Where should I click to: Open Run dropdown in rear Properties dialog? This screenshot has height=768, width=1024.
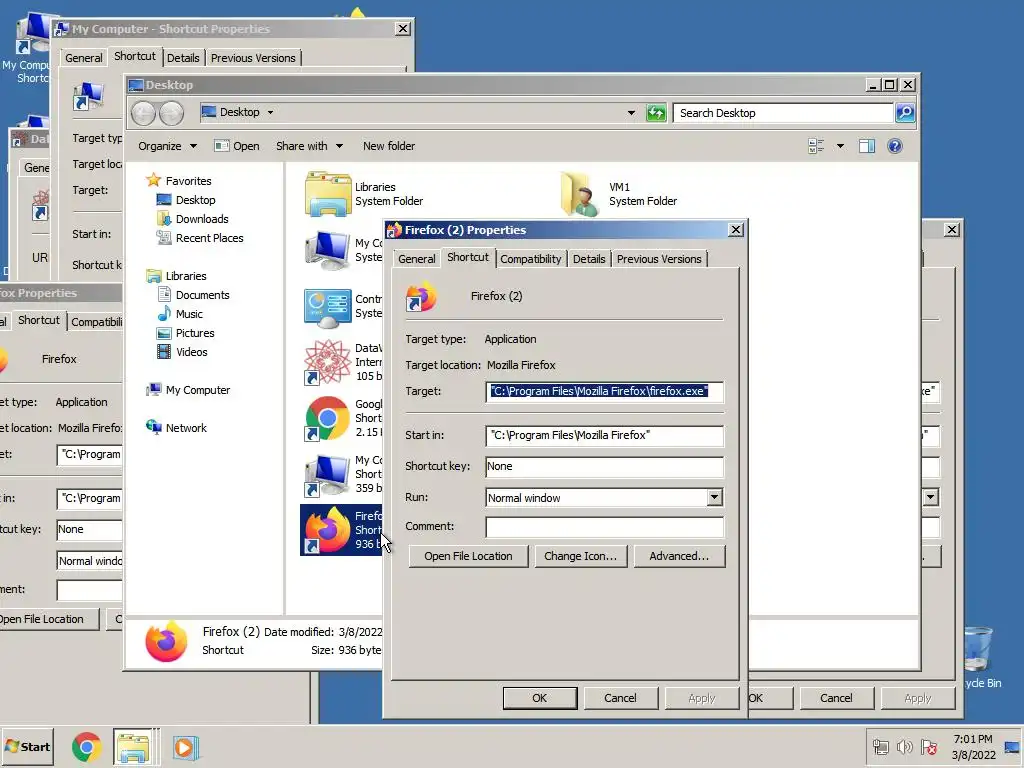tap(931, 498)
